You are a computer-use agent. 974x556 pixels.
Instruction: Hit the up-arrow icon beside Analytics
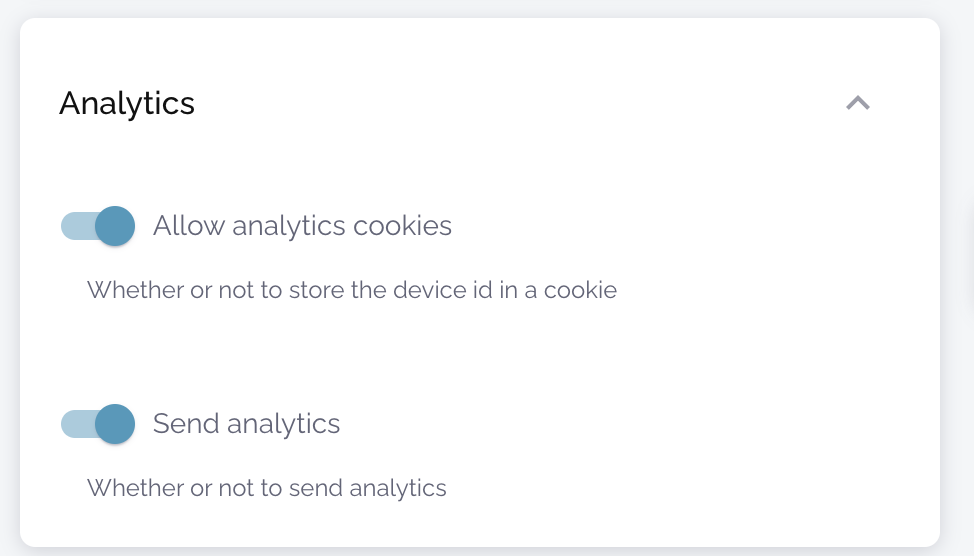click(858, 103)
